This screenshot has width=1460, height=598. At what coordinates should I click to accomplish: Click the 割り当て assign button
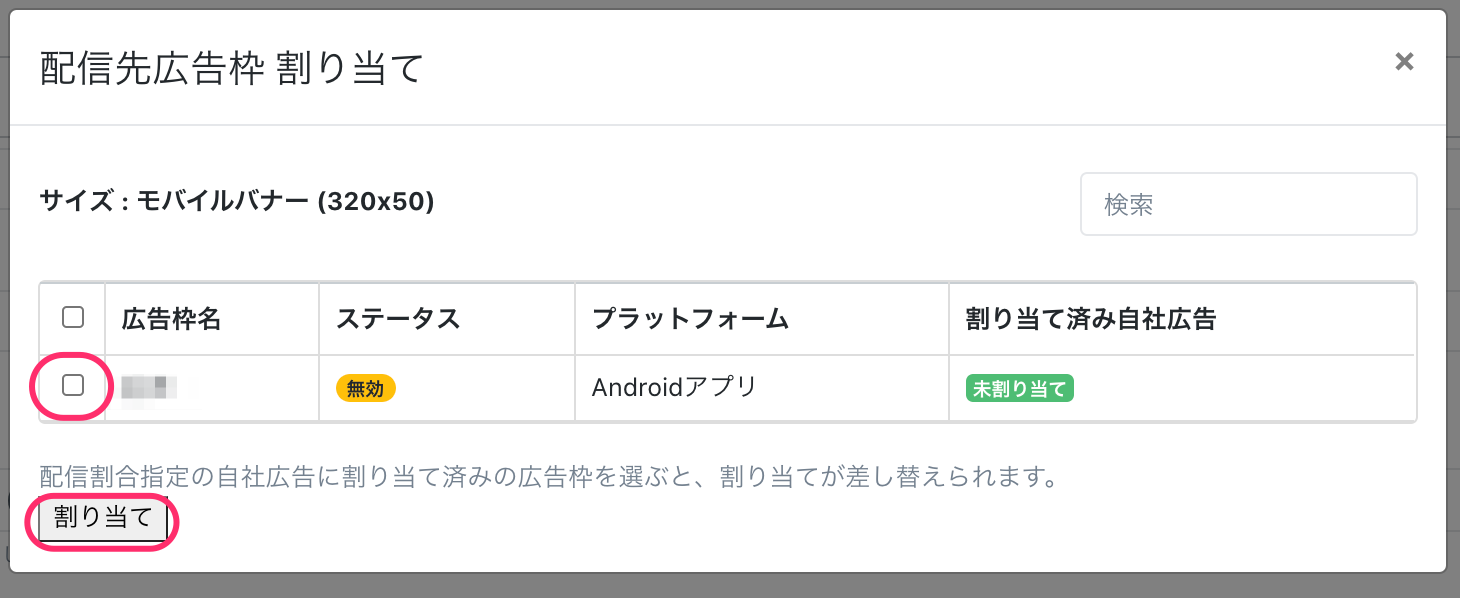coord(100,519)
